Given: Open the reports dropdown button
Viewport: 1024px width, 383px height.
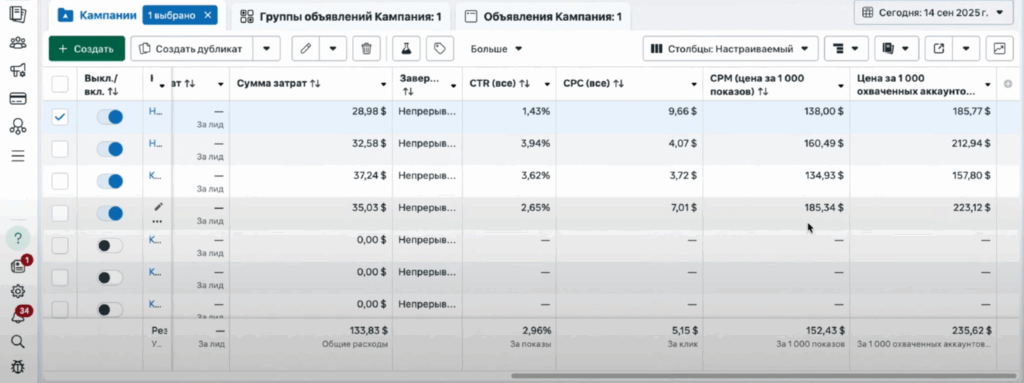Looking at the screenshot, I should (896, 48).
